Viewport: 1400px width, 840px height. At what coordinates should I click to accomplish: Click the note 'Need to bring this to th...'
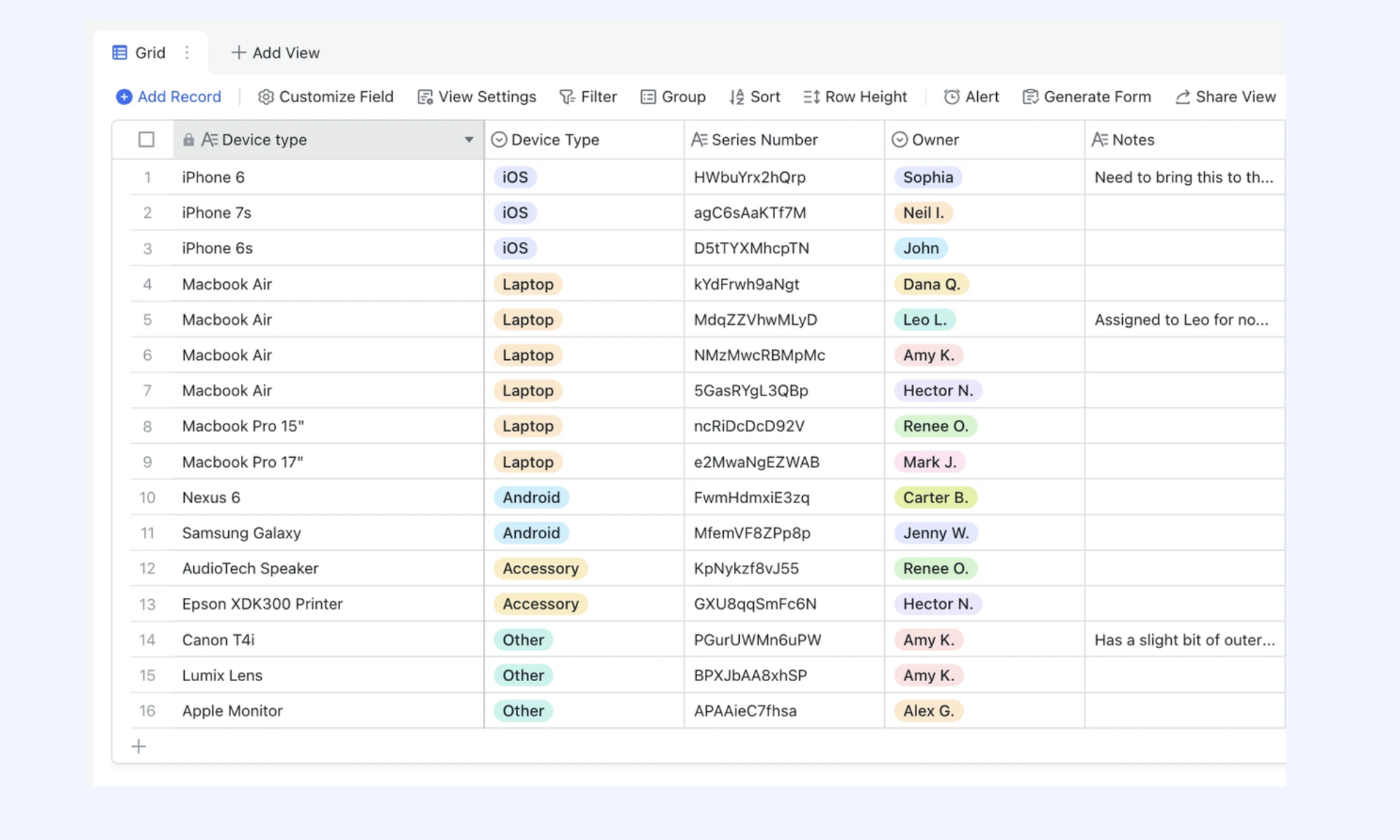coord(1184,177)
